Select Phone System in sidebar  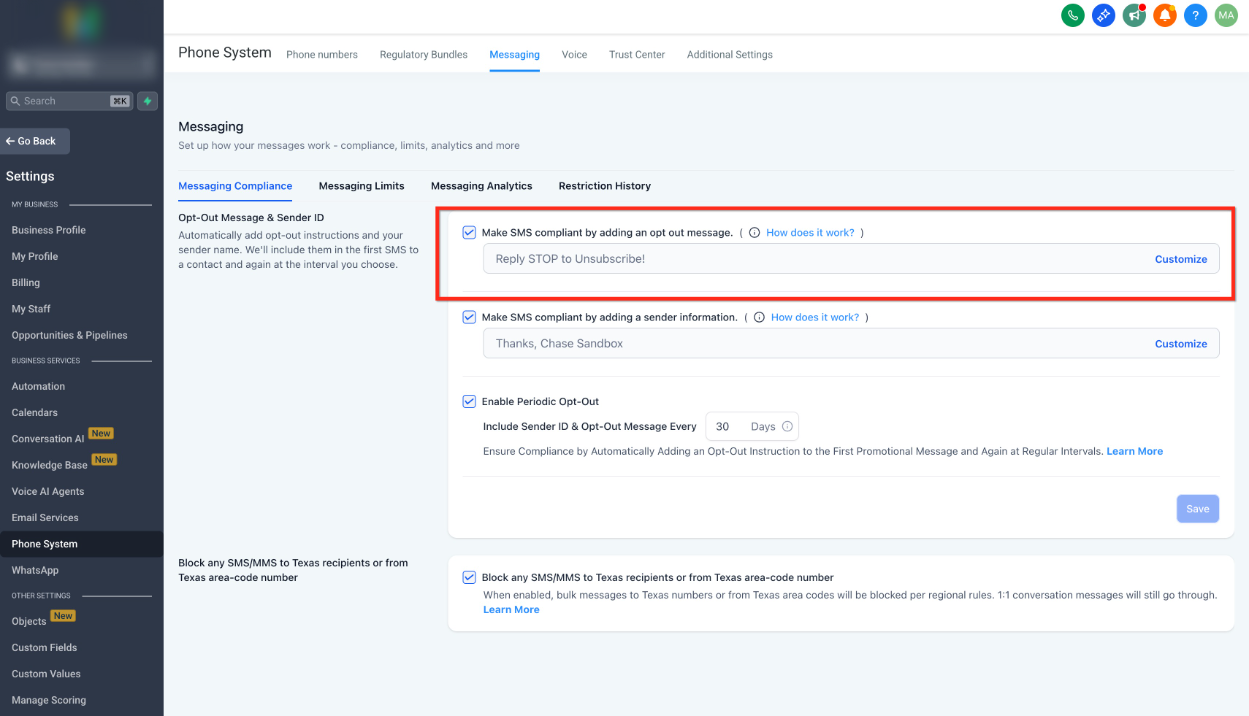pos(44,544)
